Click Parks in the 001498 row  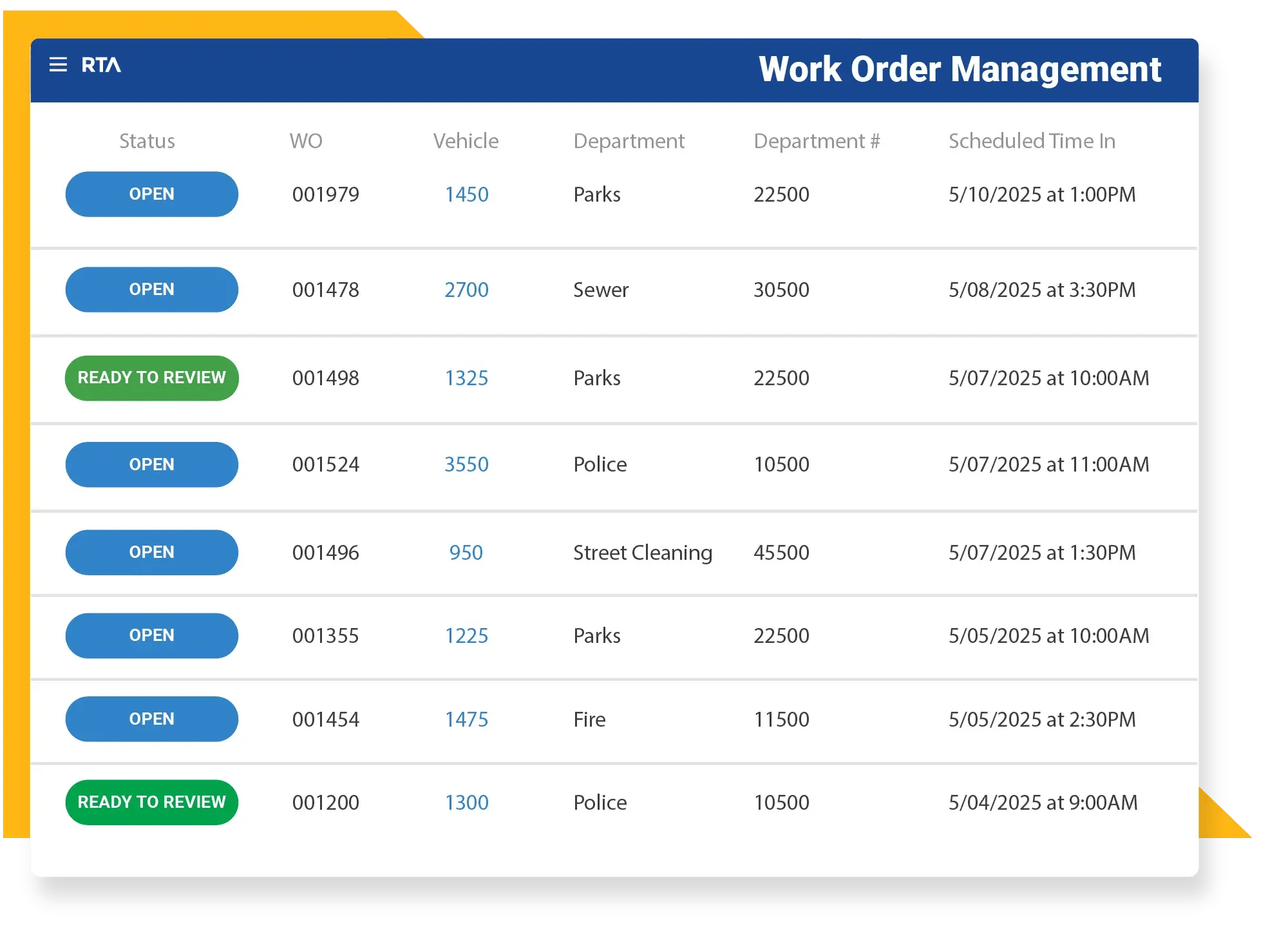[597, 378]
